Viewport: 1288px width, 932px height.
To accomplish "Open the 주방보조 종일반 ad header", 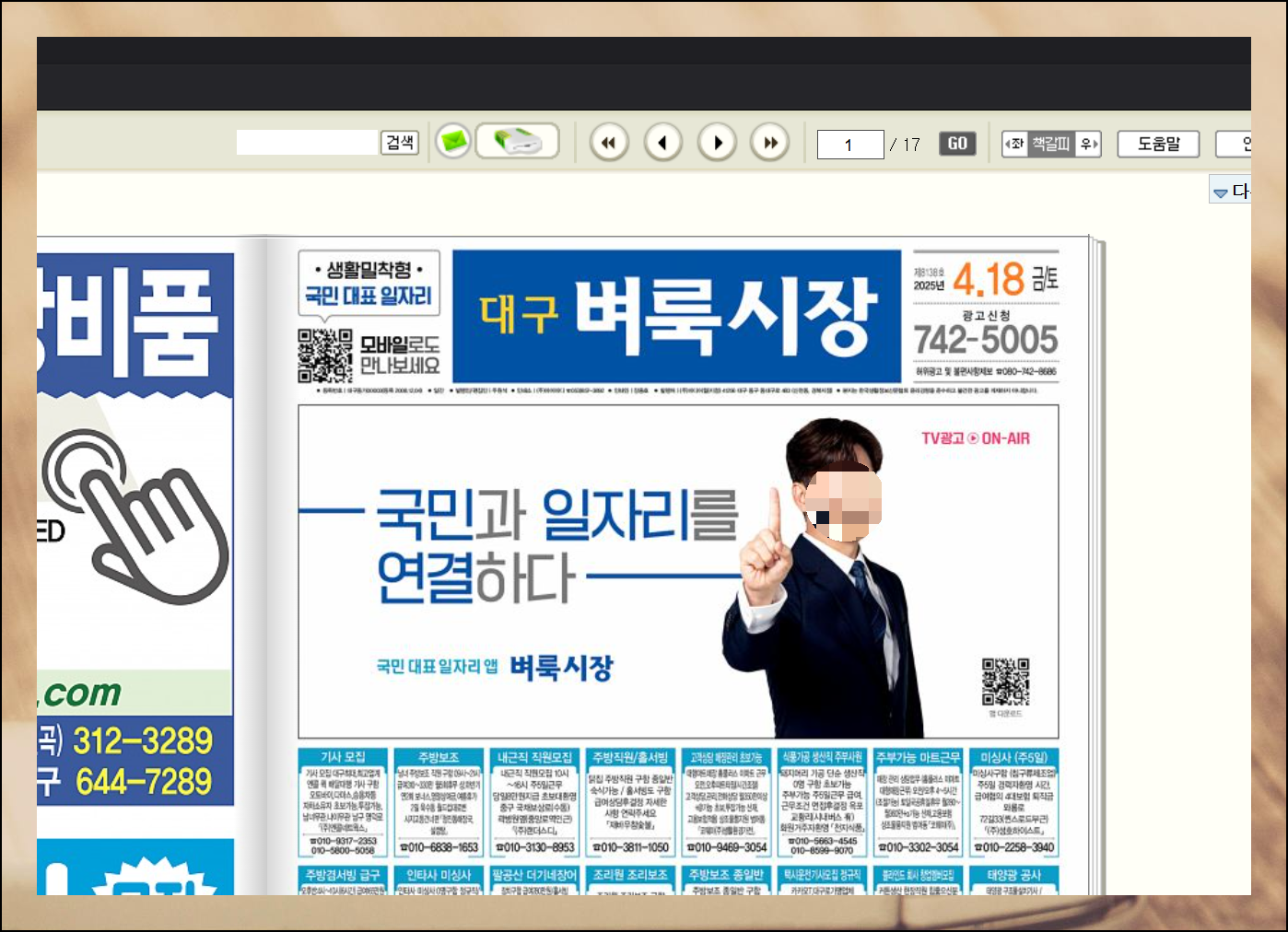I will pos(726,875).
